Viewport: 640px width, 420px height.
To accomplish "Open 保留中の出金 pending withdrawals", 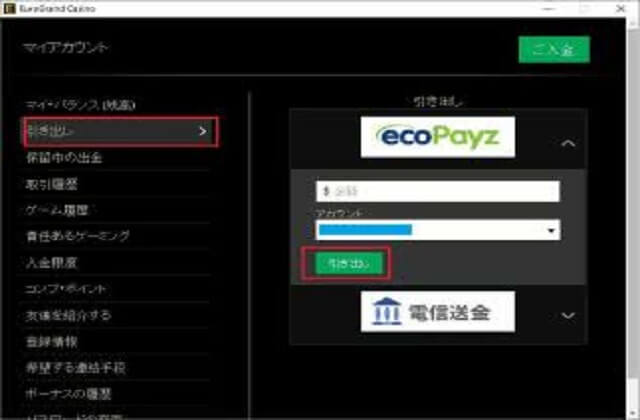I will pyautogui.click(x=64, y=157).
